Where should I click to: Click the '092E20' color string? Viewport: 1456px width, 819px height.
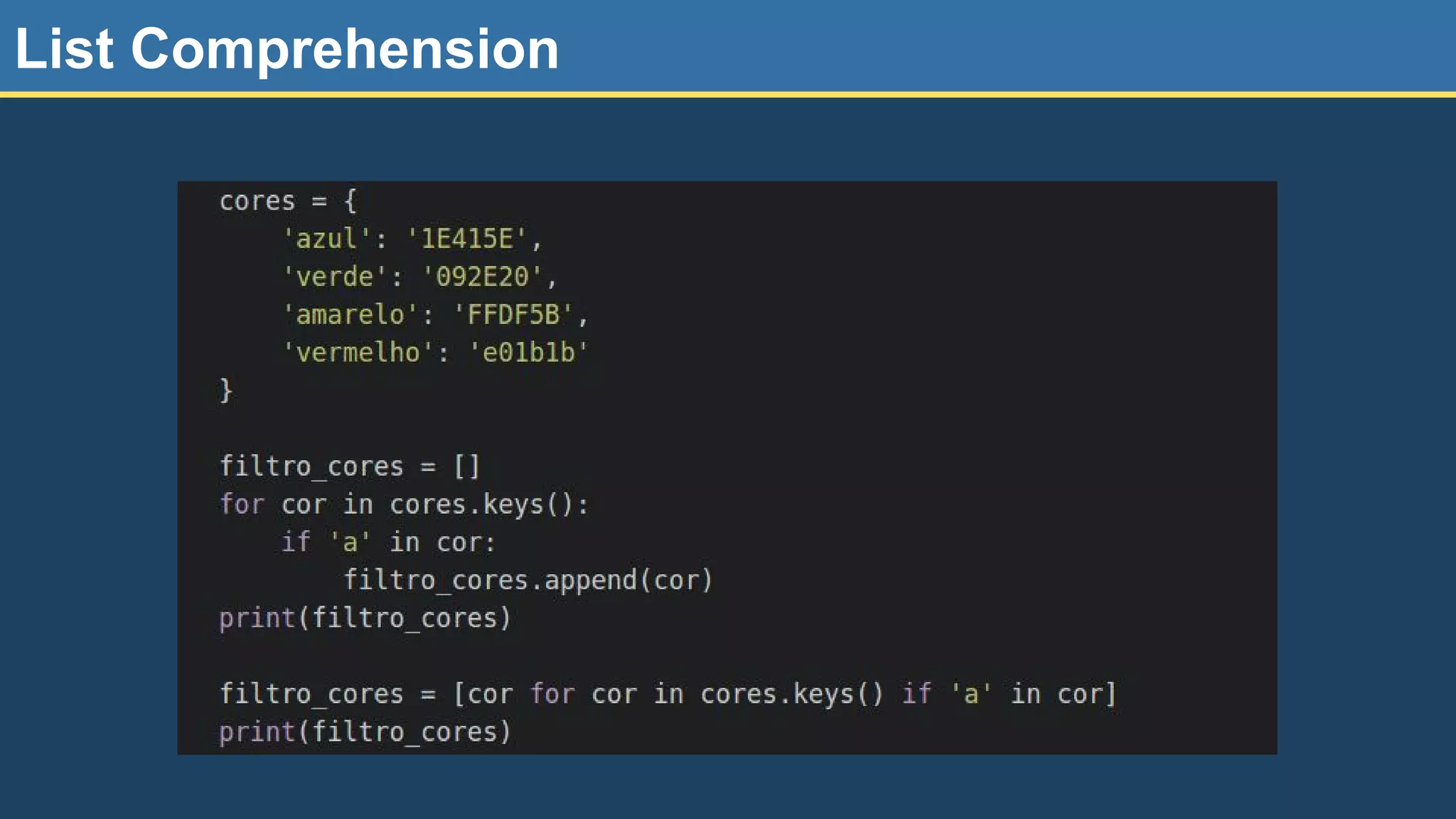tap(482, 277)
